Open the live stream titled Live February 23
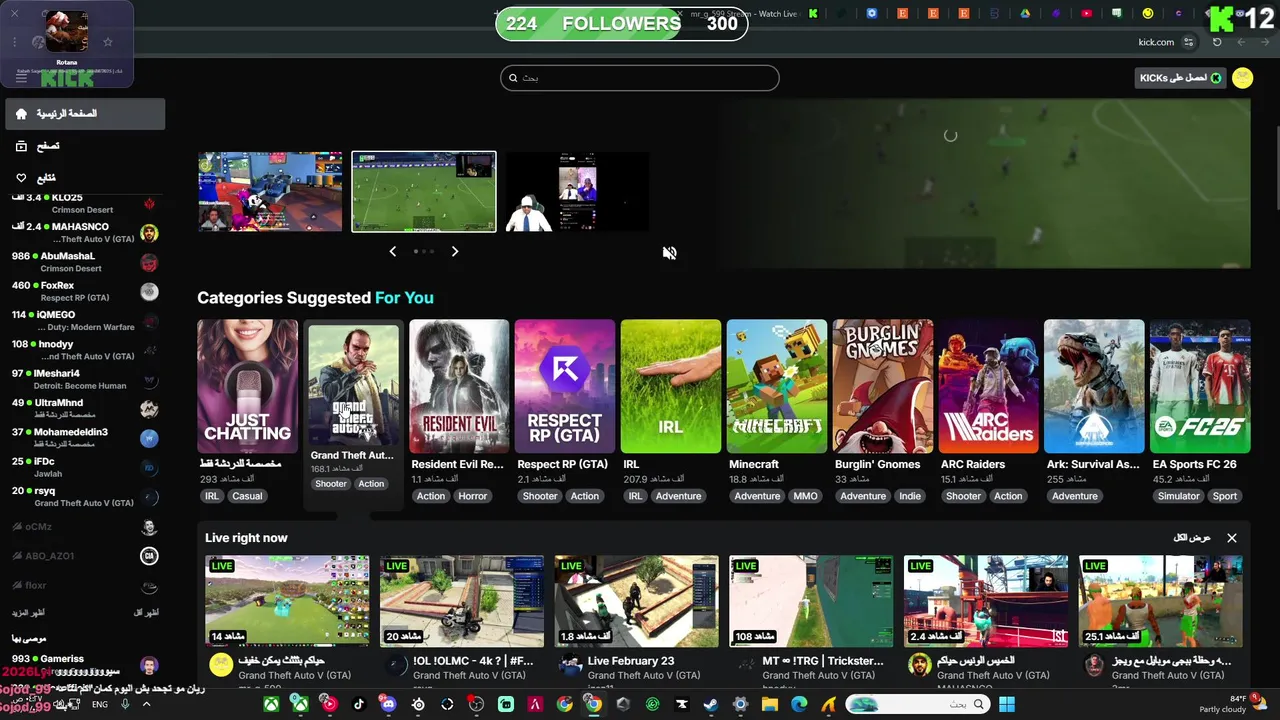The height and width of the screenshot is (720, 1280). click(631, 661)
